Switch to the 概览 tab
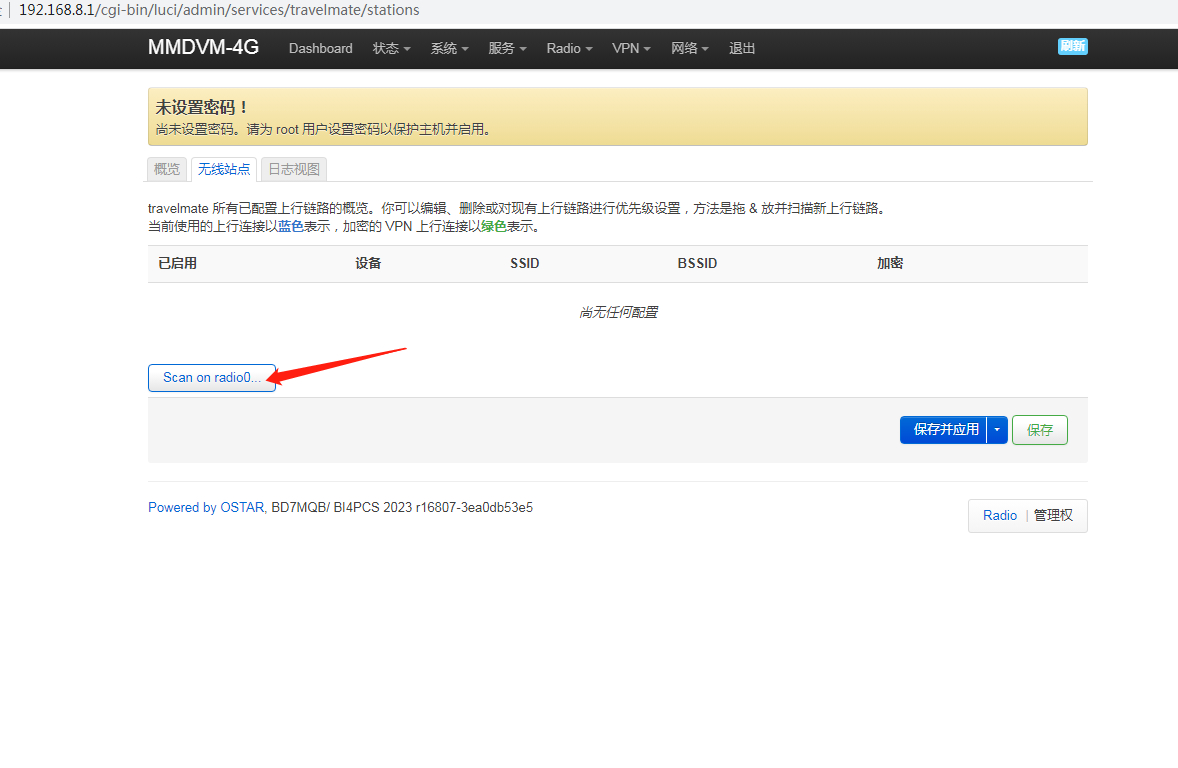Image resolution: width=1178 pixels, height=768 pixels. click(167, 169)
